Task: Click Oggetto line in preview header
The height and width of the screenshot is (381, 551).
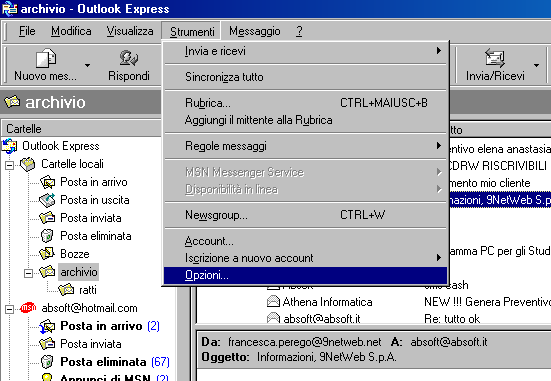Action: pos(299,357)
